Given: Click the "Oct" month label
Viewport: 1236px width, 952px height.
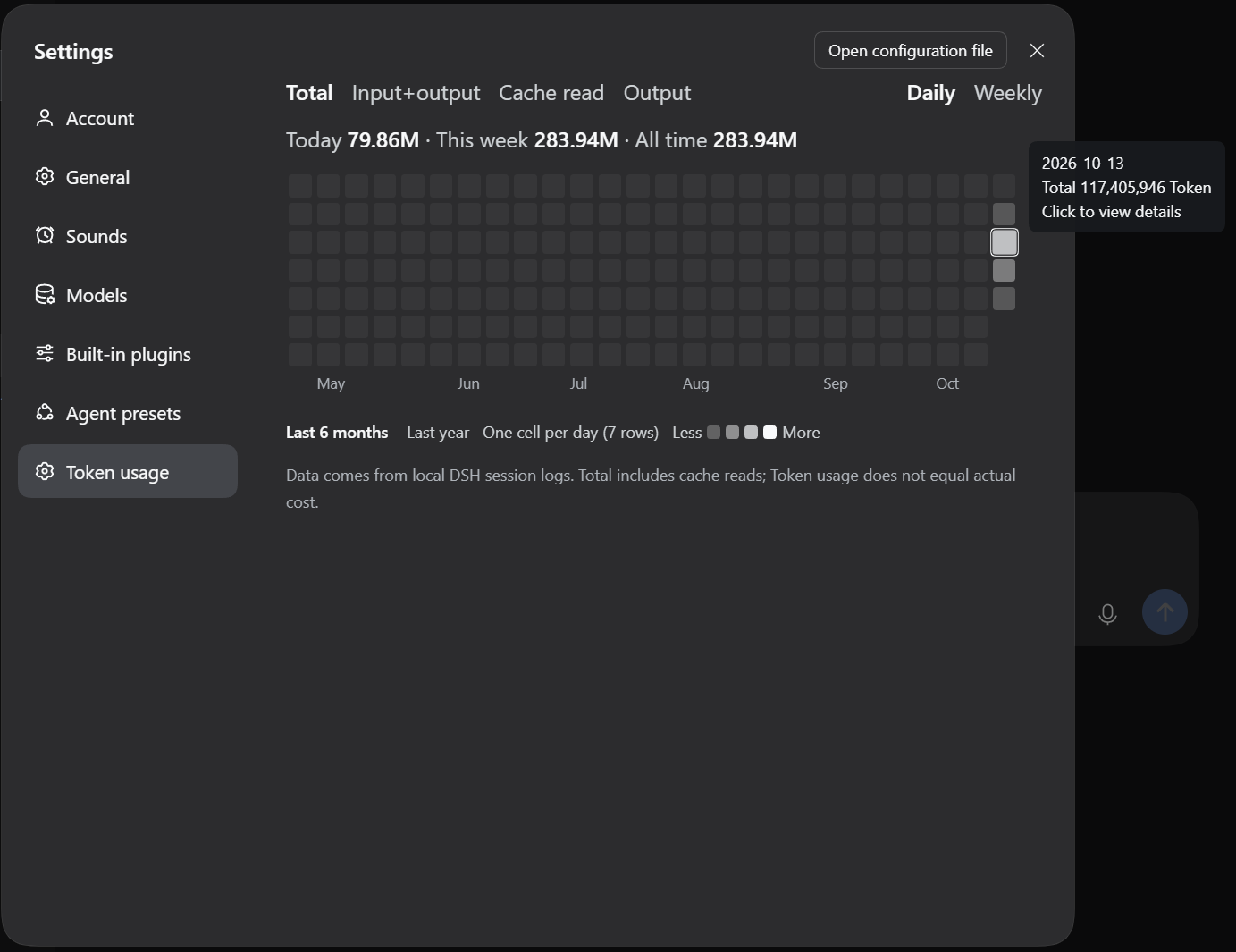Looking at the screenshot, I should (947, 383).
